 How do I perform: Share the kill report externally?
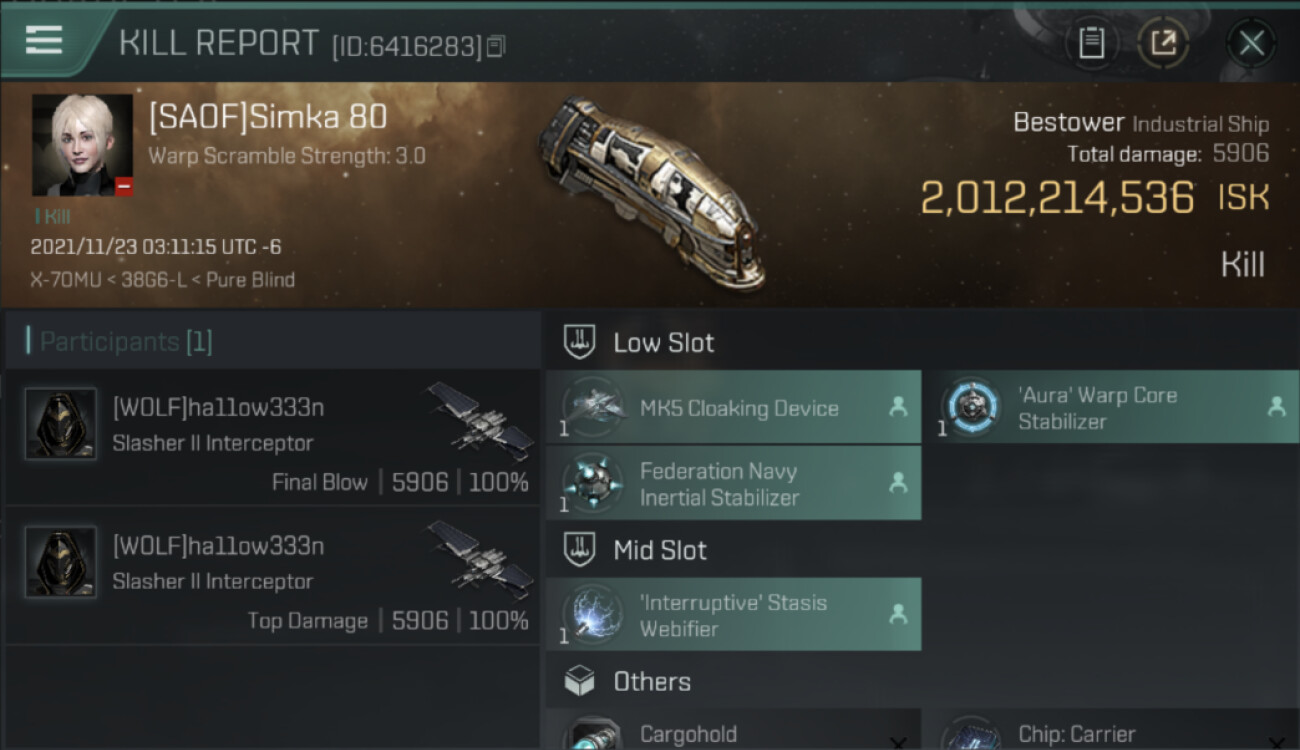[x=1164, y=43]
